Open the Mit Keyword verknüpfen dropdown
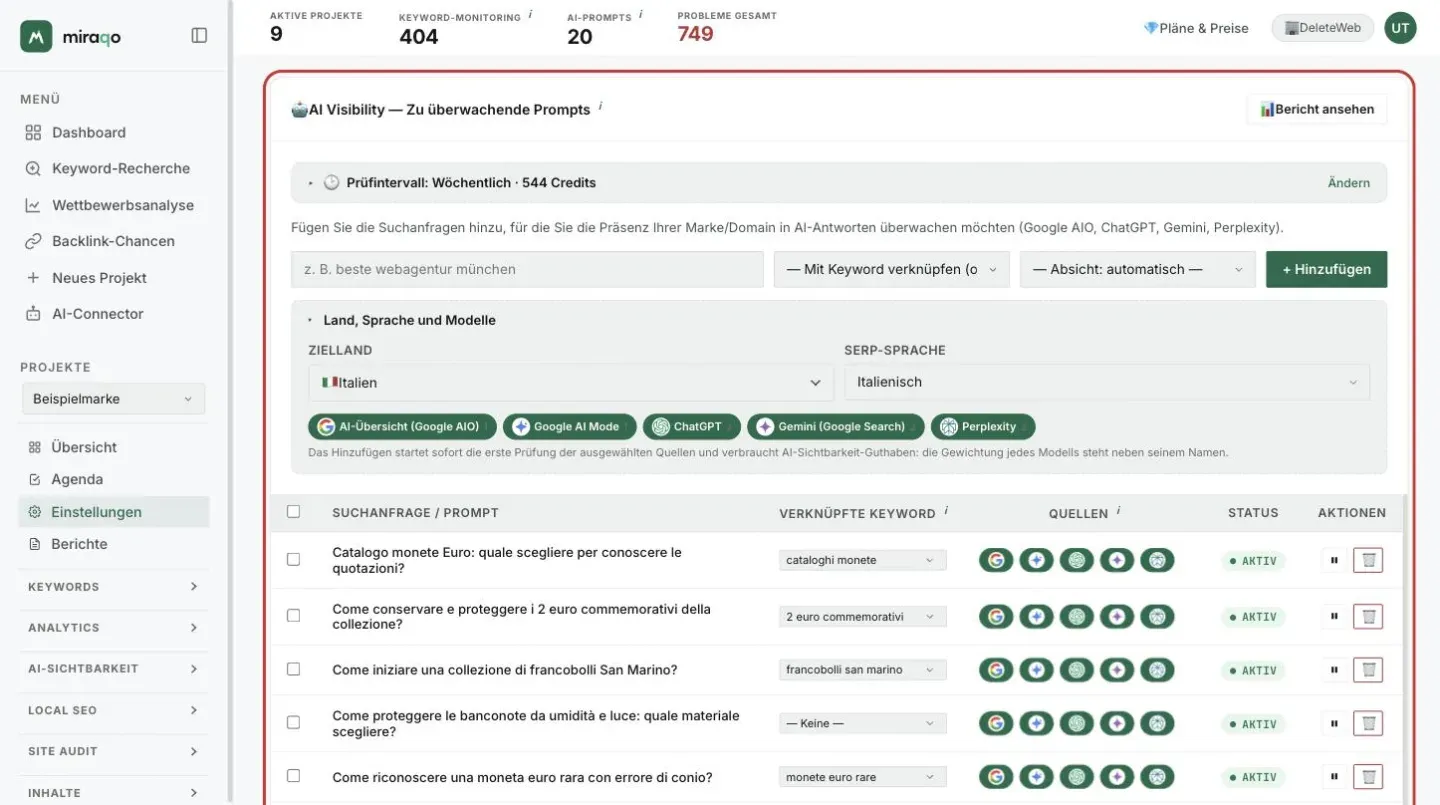 pyautogui.click(x=892, y=269)
